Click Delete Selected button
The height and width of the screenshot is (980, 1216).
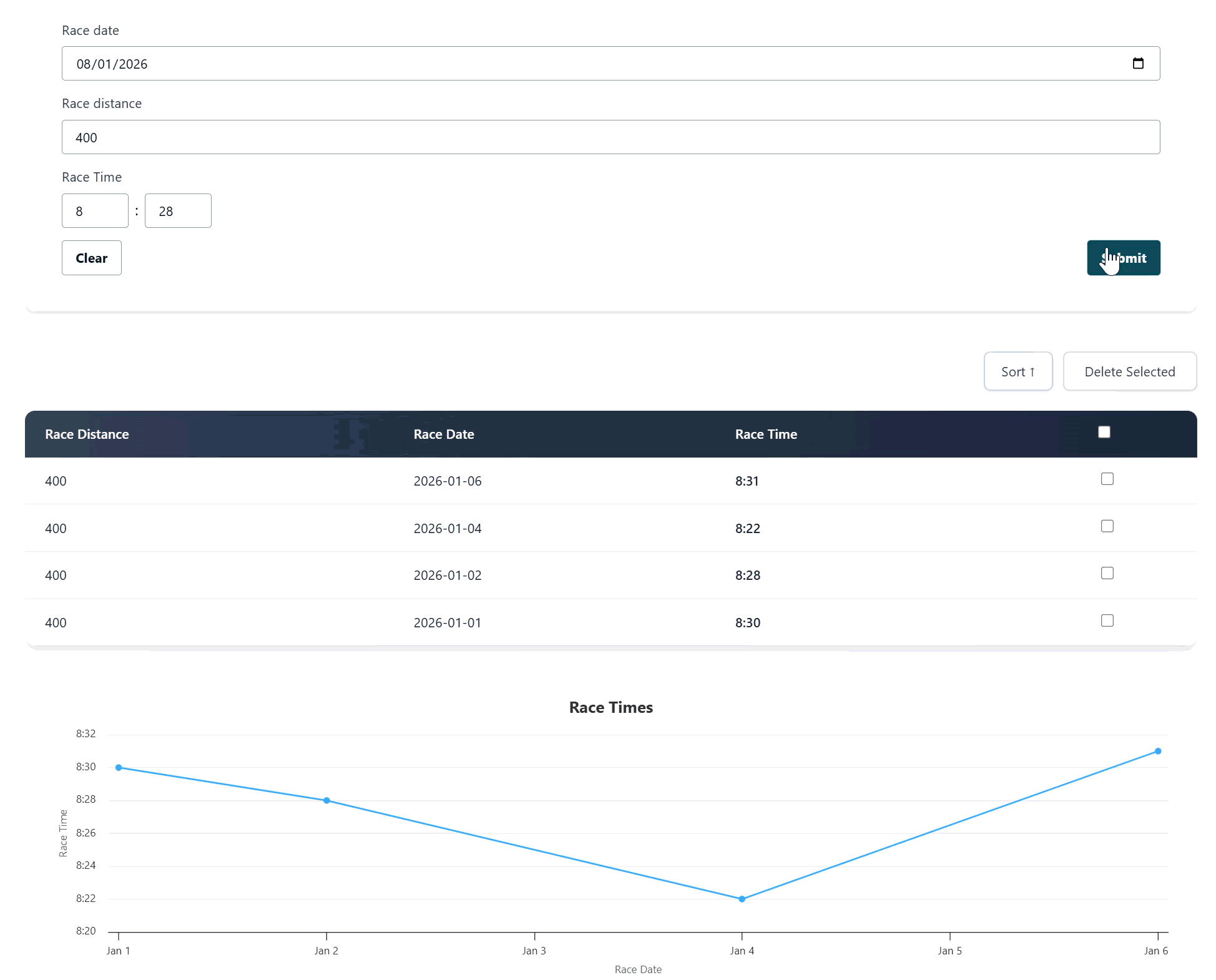click(x=1129, y=371)
